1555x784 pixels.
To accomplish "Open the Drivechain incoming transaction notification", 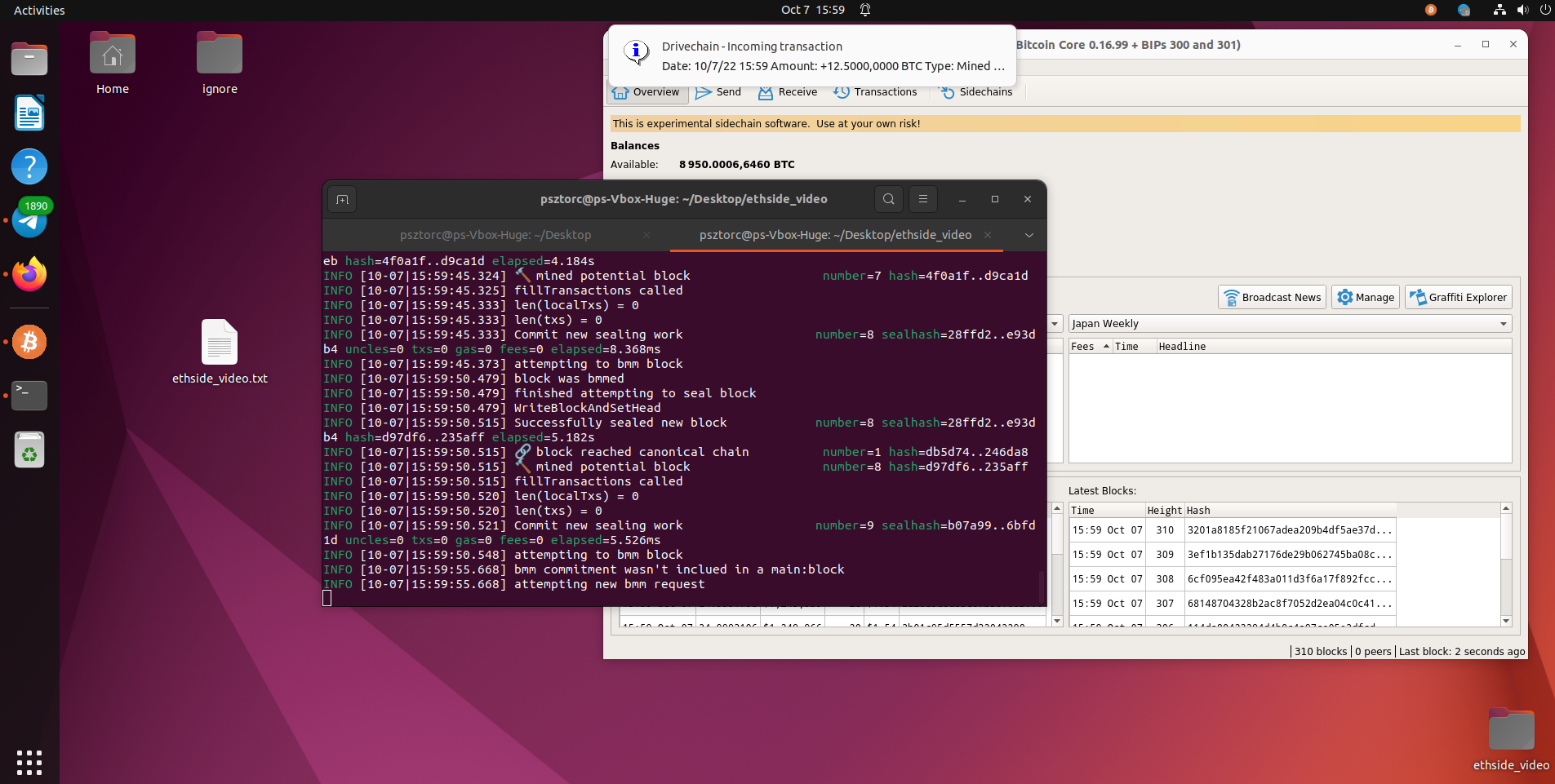I will coord(812,55).
